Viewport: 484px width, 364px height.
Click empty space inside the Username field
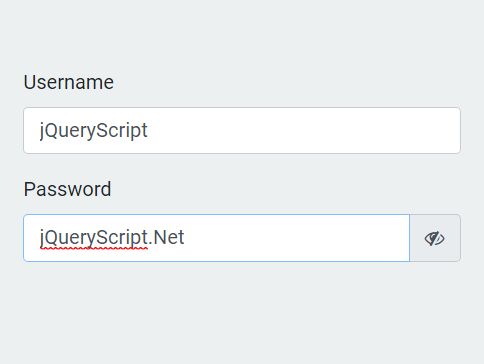[300, 130]
